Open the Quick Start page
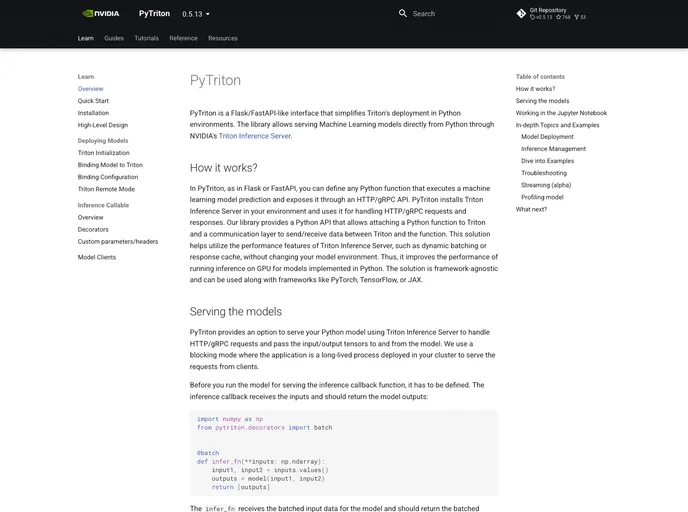688x512 pixels. (93, 100)
